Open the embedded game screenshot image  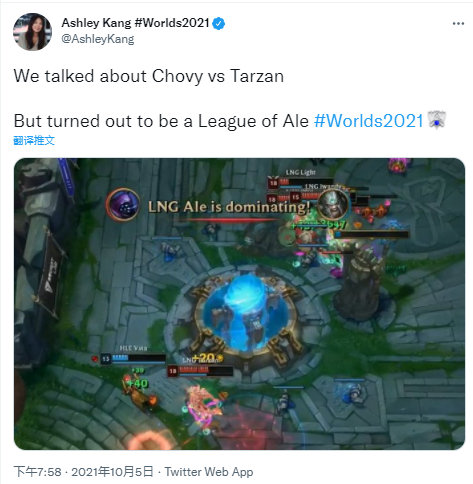239,304
